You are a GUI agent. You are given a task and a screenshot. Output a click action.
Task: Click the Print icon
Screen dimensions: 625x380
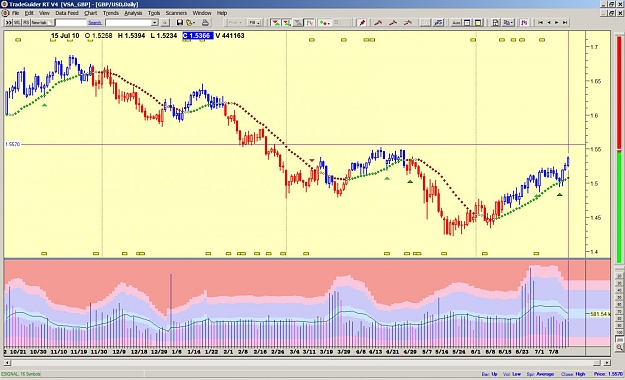(205, 23)
